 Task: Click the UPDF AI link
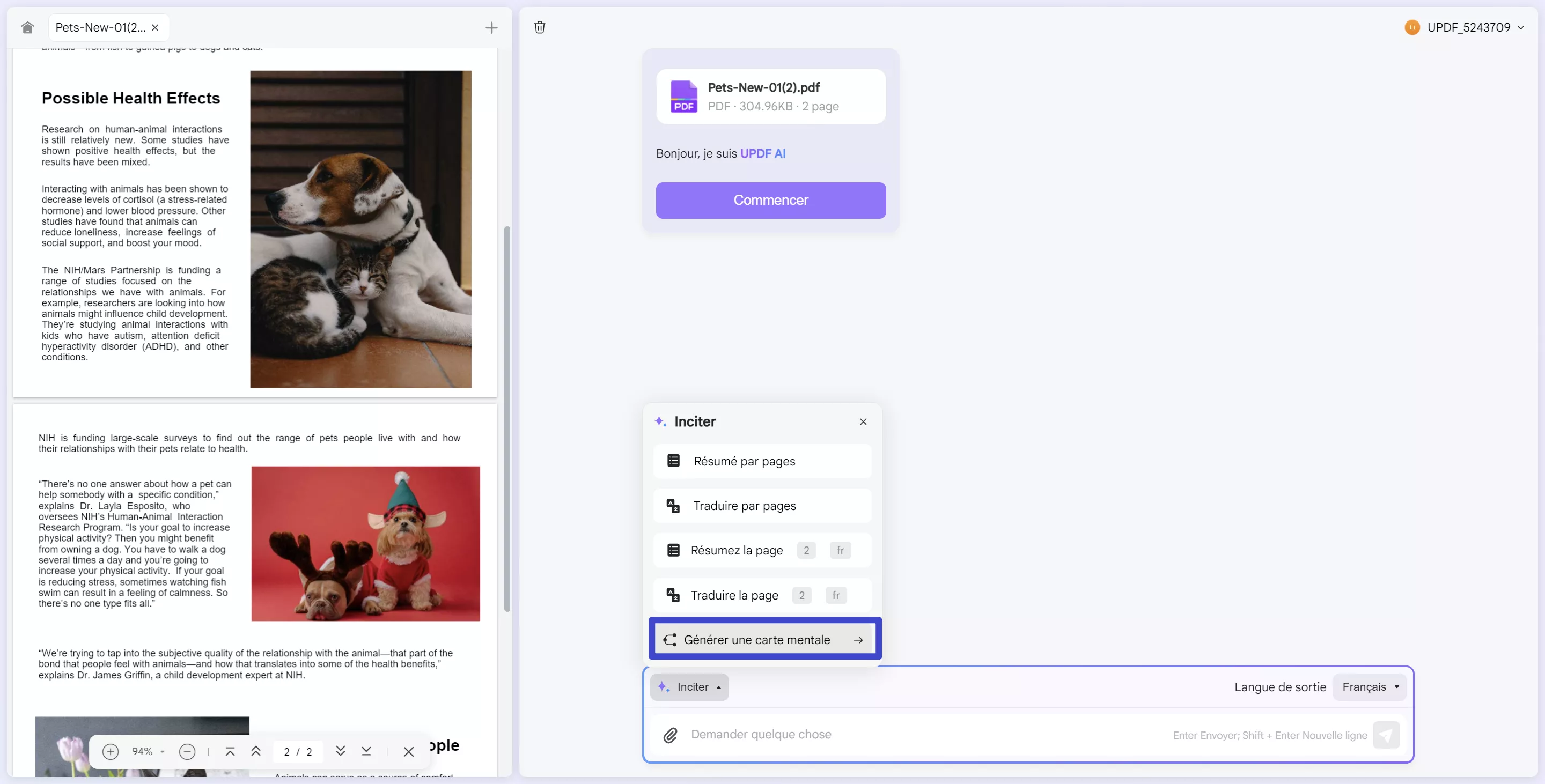762,153
